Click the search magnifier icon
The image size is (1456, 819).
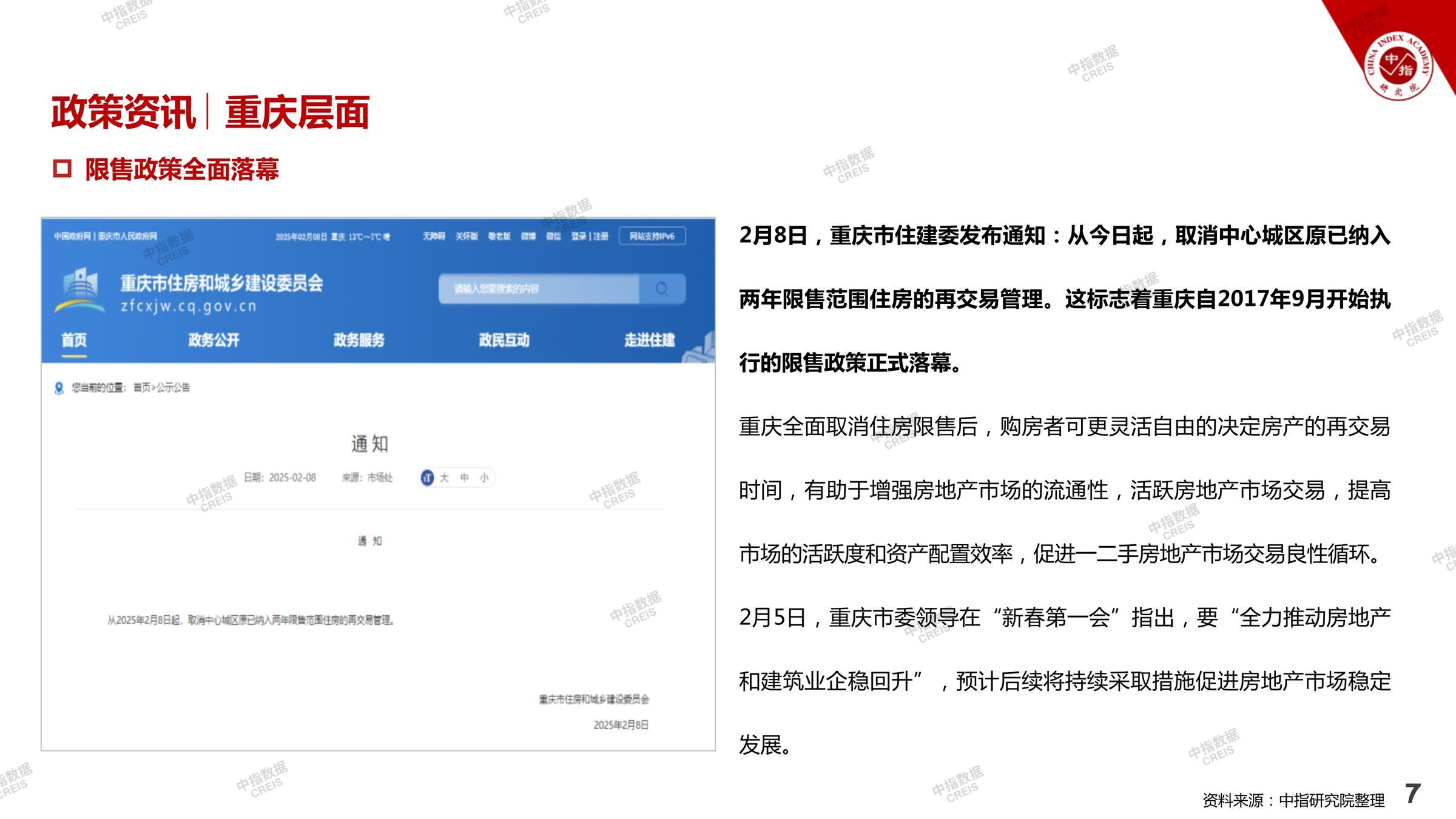tap(662, 289)
